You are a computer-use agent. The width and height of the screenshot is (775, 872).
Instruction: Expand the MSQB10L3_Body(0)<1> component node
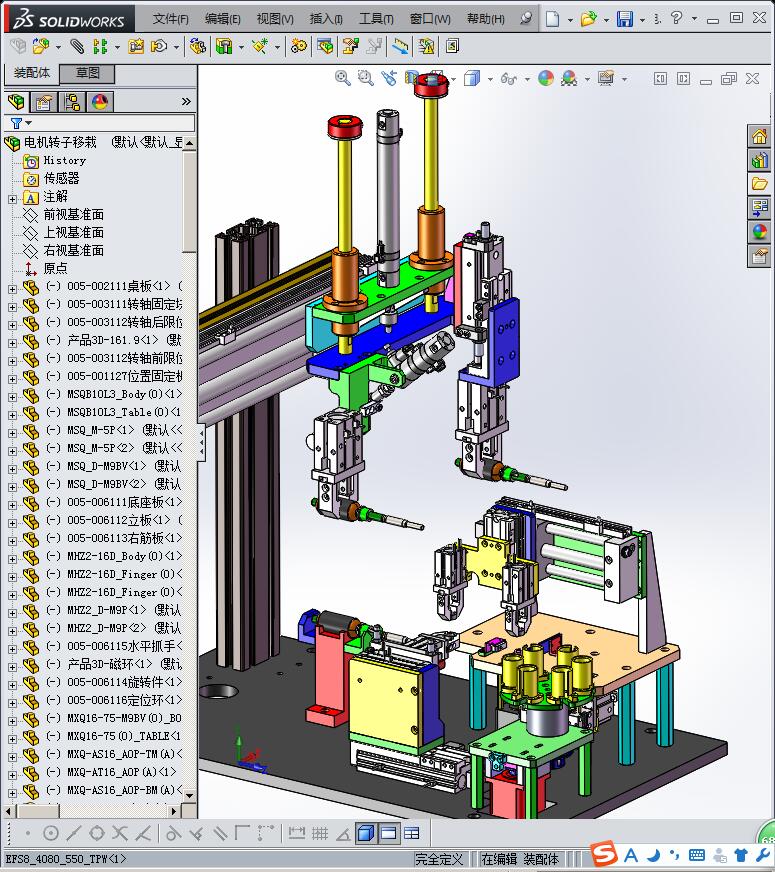(x=12, y=397)
